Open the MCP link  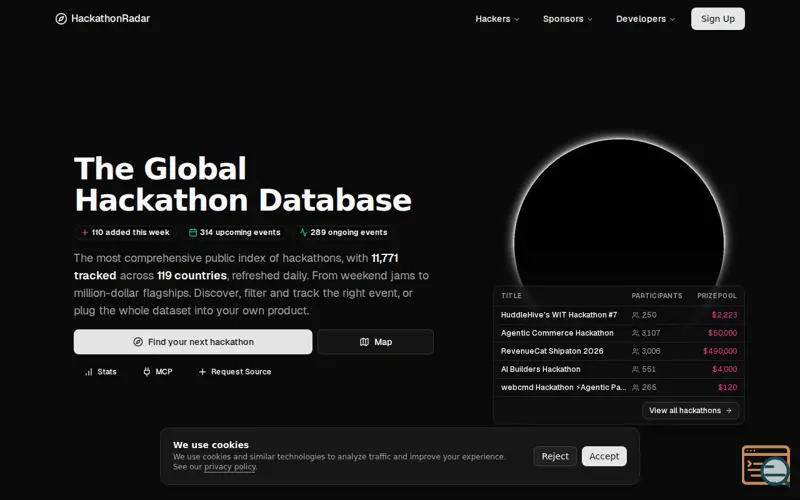pyautogui.click(x=158, y=372)
